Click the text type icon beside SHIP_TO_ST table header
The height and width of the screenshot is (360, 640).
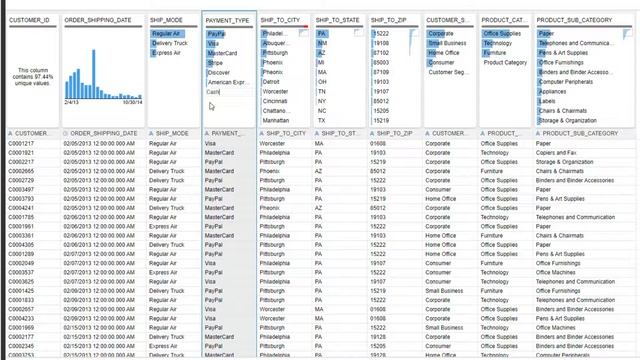point(317,133)
